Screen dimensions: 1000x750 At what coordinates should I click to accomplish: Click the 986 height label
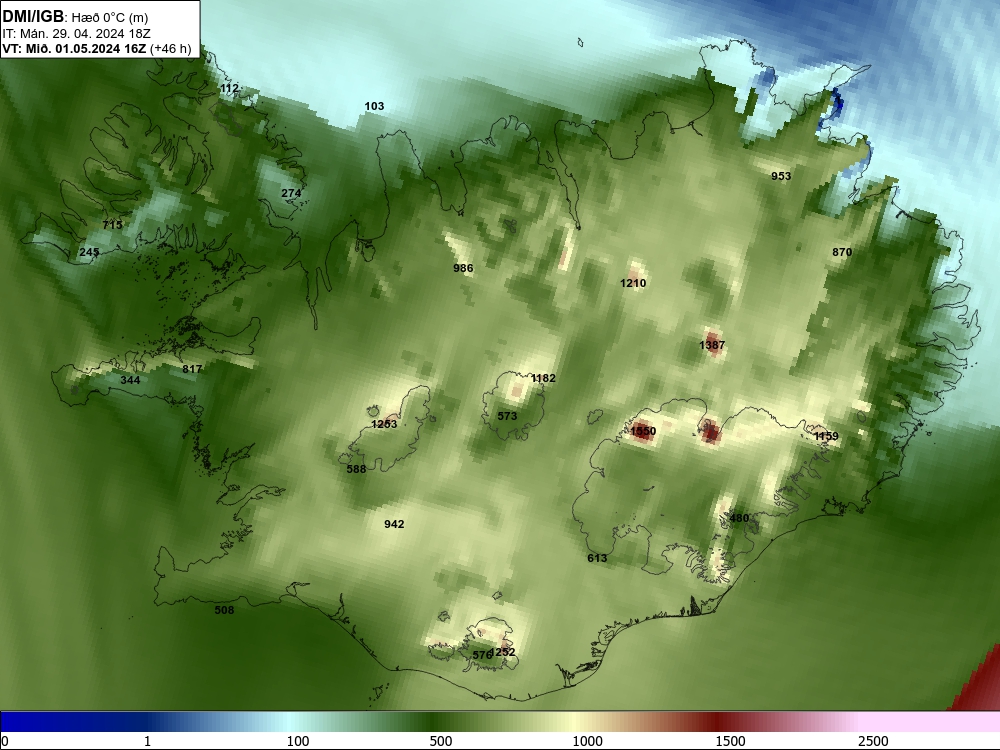click(463, 268)
